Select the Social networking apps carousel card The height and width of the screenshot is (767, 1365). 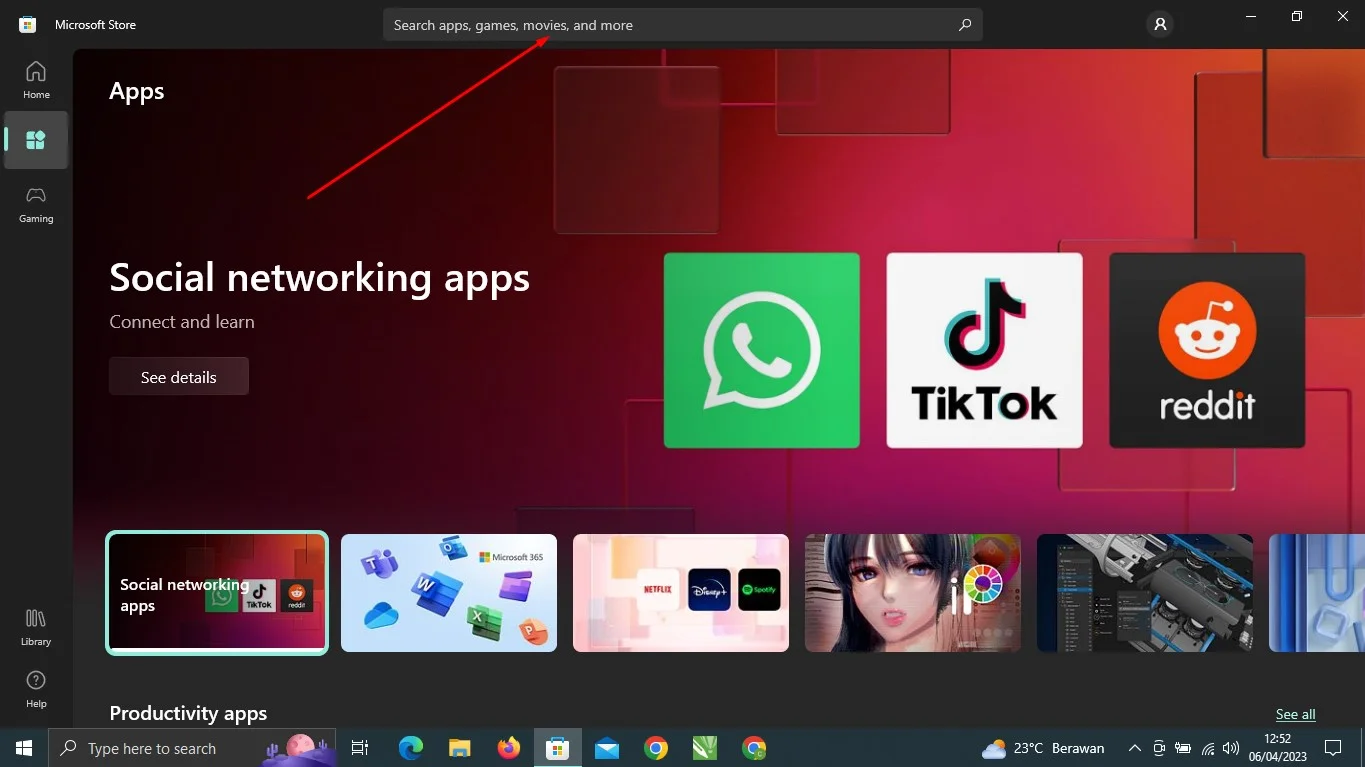pos(217,593)
